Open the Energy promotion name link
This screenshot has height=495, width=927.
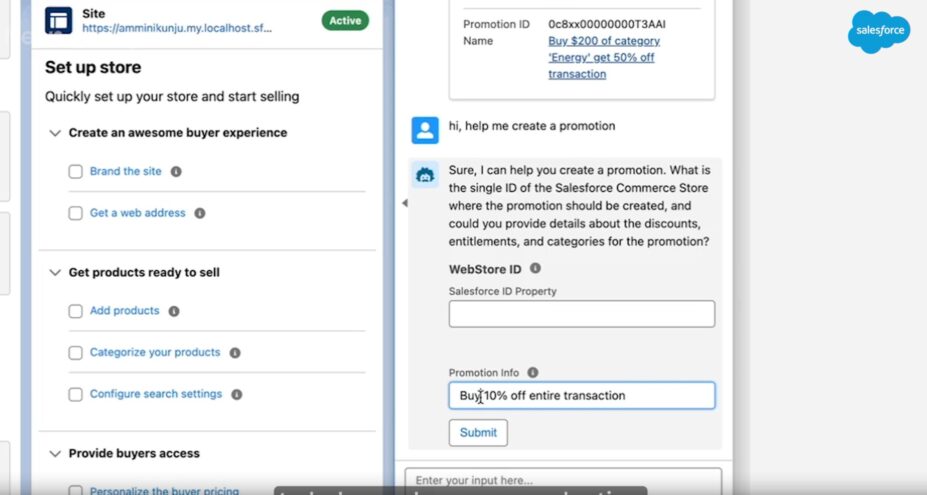pyautogui.click(x=603, y=57)
